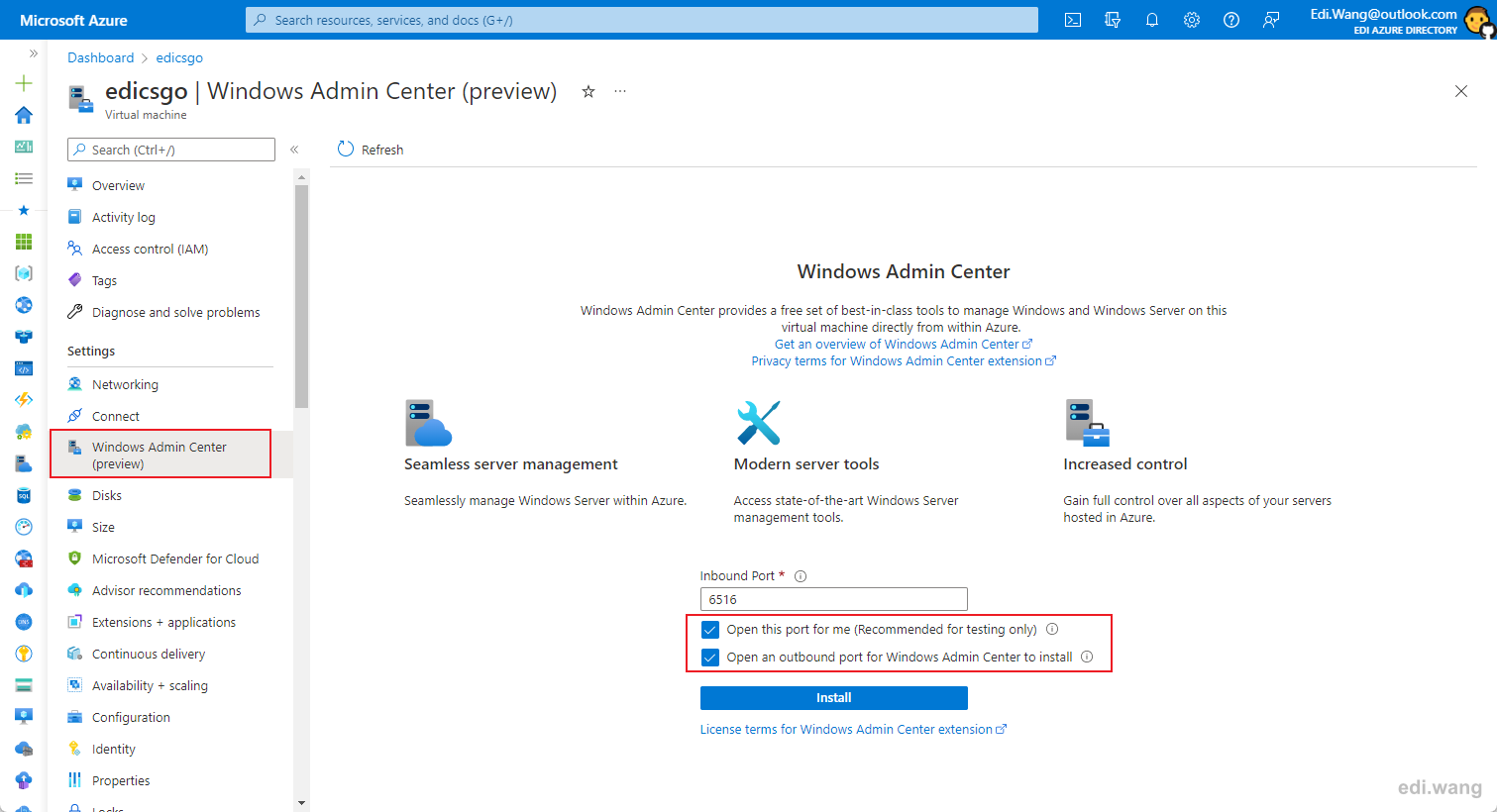Open Virtual machines monitor icon in left rail
This screenshot has width=1497, height=812.
(x=24, y=717)
